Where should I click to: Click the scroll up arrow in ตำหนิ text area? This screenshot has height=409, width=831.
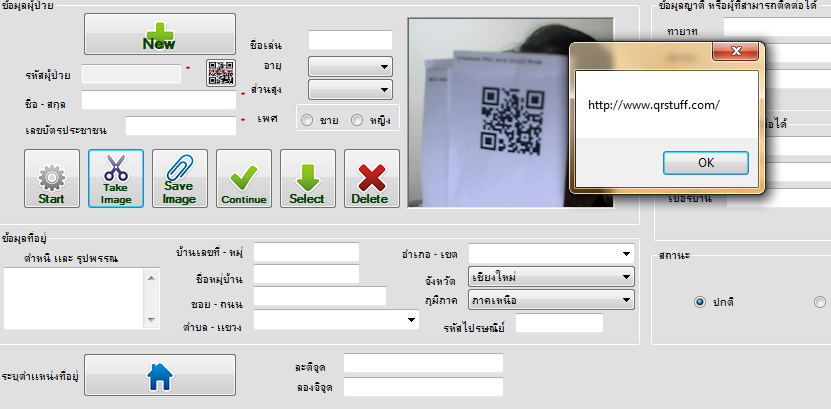pos(152,278)
